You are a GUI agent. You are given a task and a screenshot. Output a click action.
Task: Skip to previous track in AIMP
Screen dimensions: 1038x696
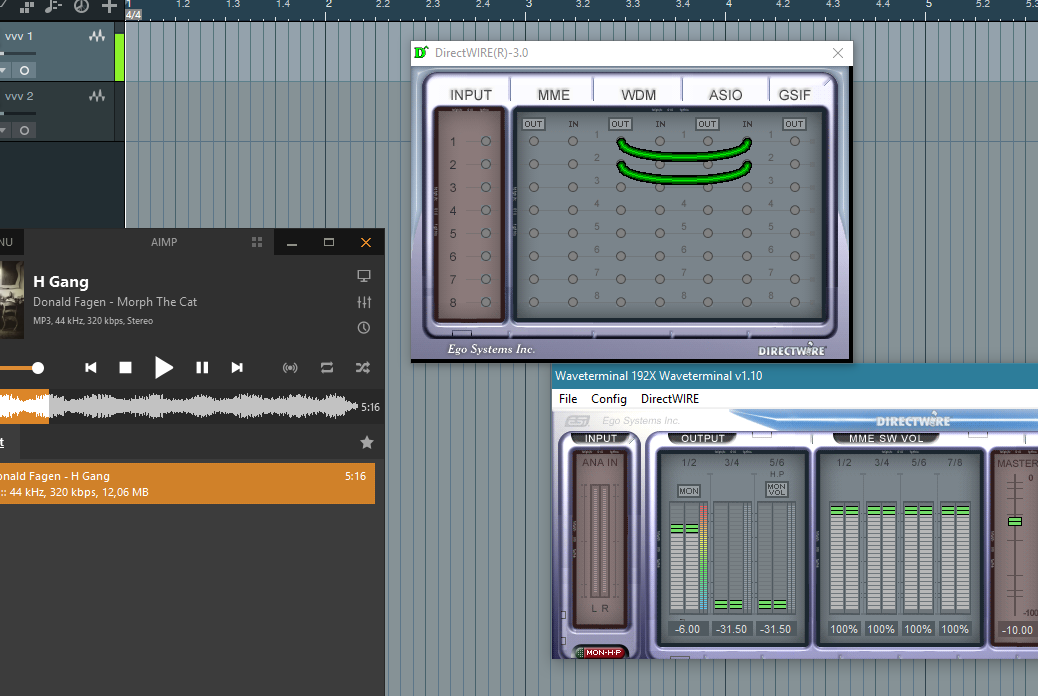click(91, 368)
